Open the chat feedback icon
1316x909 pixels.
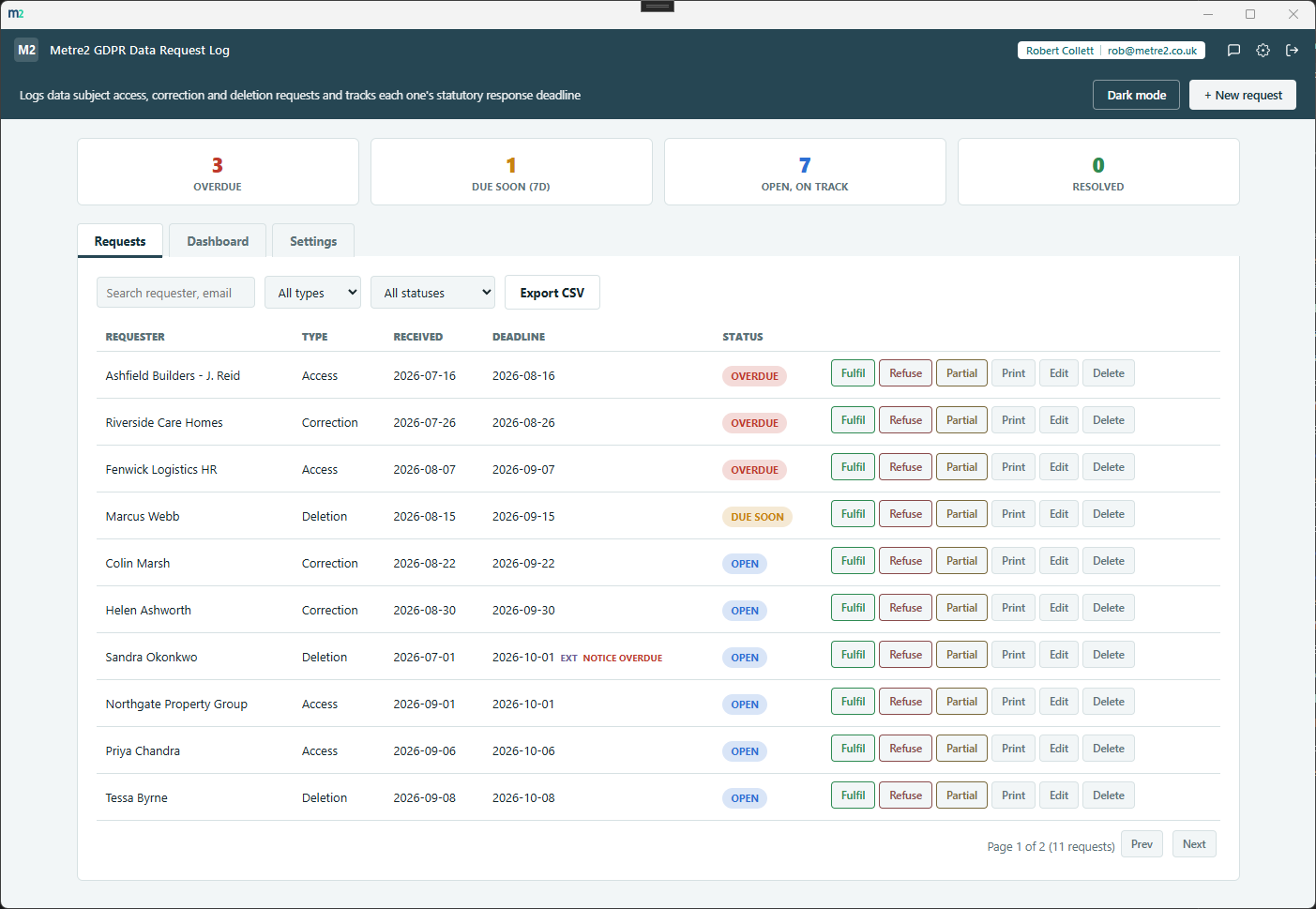tap(1234, 51)
